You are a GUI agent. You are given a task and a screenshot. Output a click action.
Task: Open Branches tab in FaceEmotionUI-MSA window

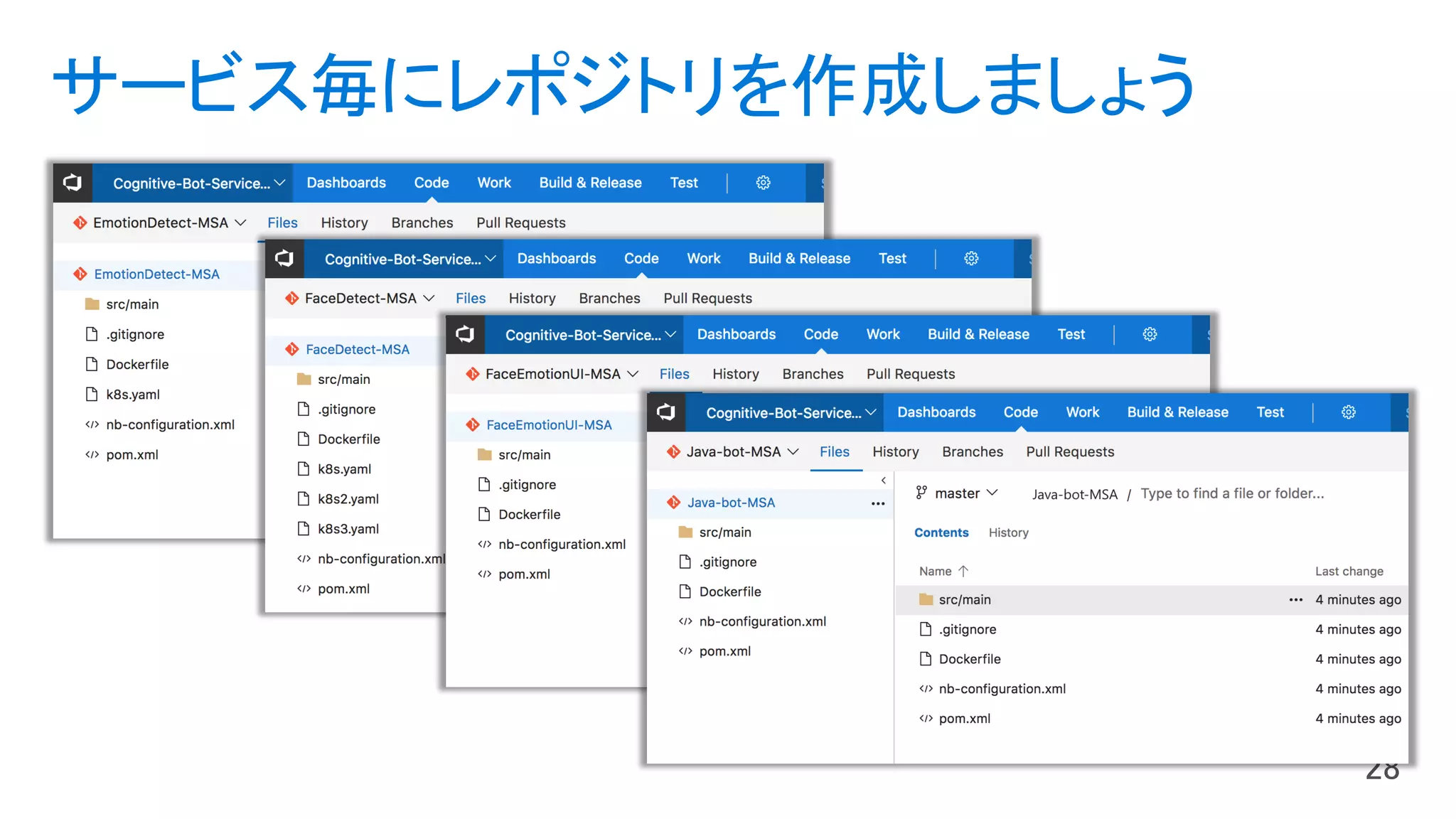coord(813,374)
